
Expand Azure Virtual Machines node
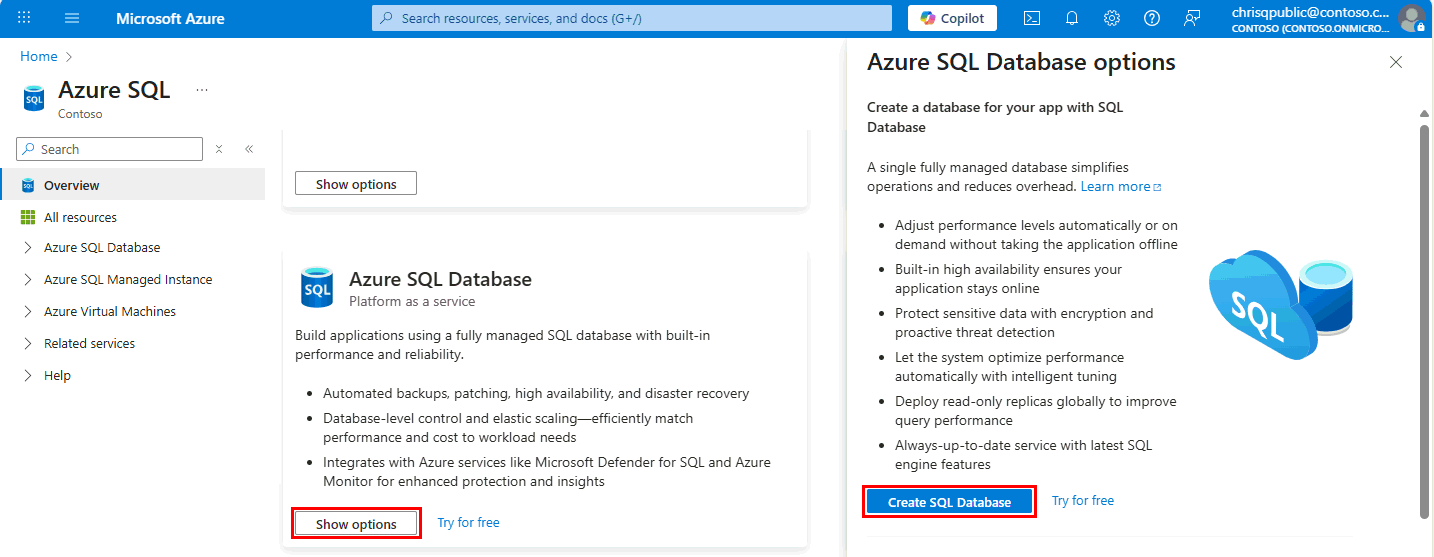tap(27, 312)
